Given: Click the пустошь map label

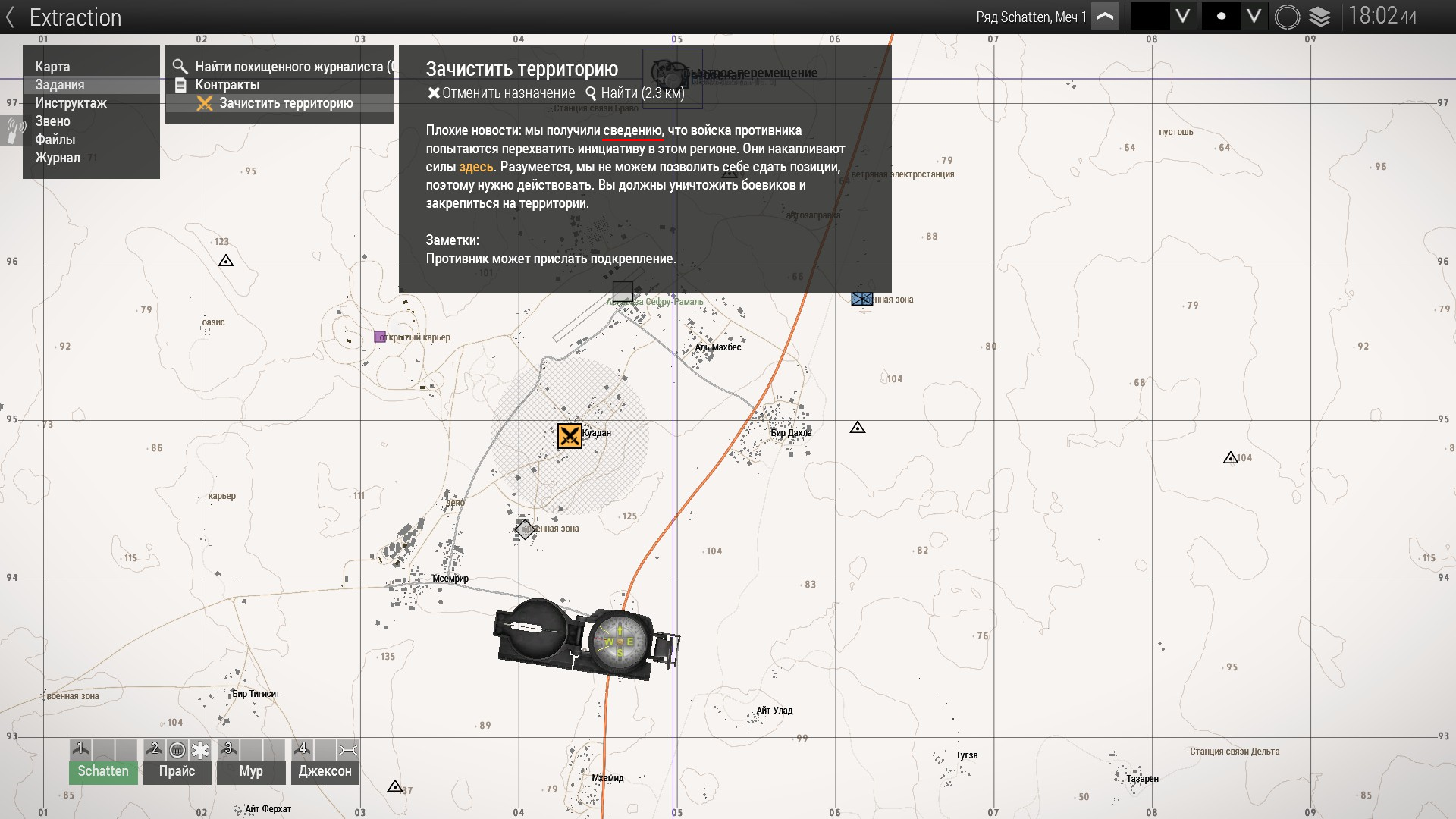Looking at the screenshot, I should (x=1176, y=132).
